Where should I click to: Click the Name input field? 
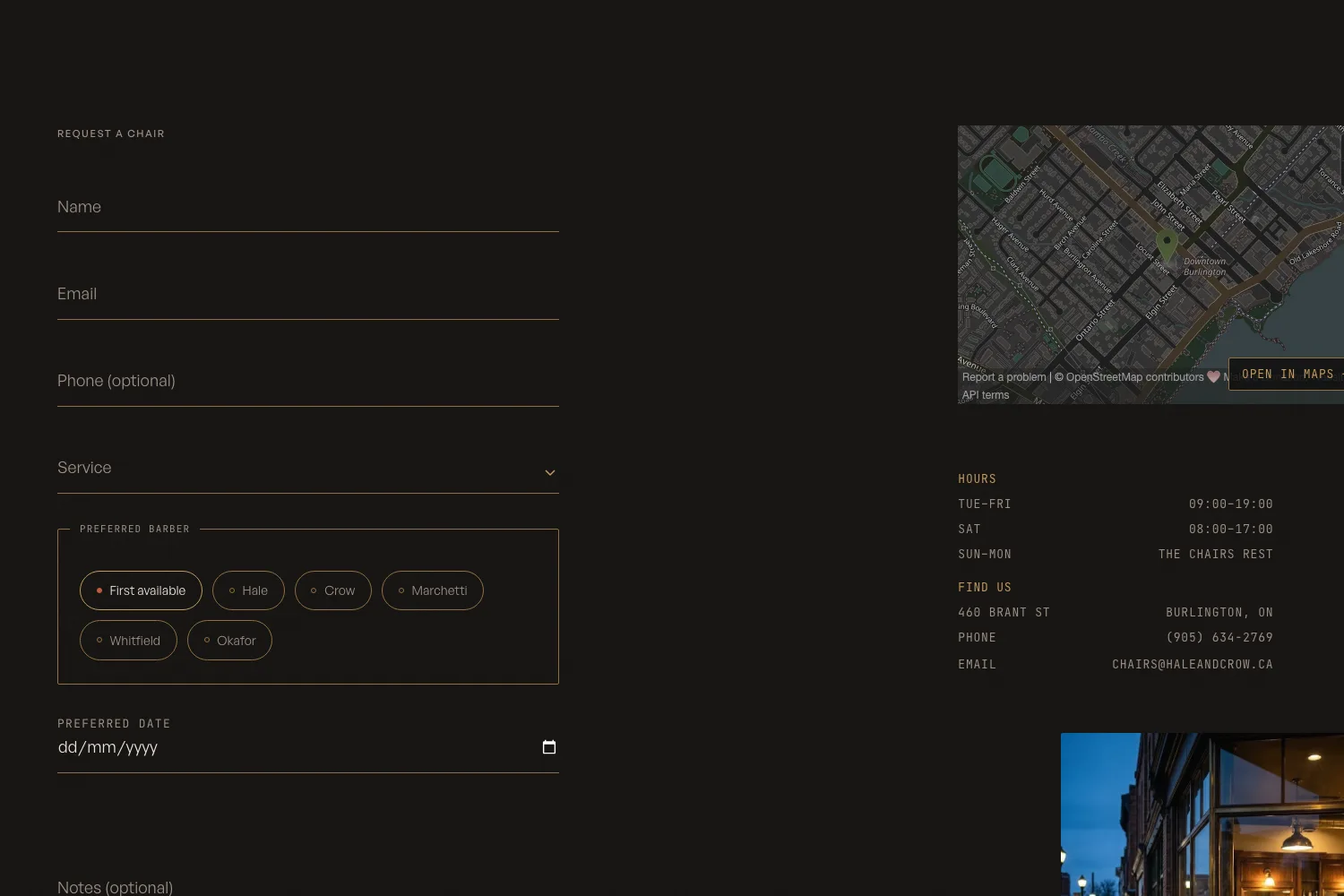pos(308,207)
